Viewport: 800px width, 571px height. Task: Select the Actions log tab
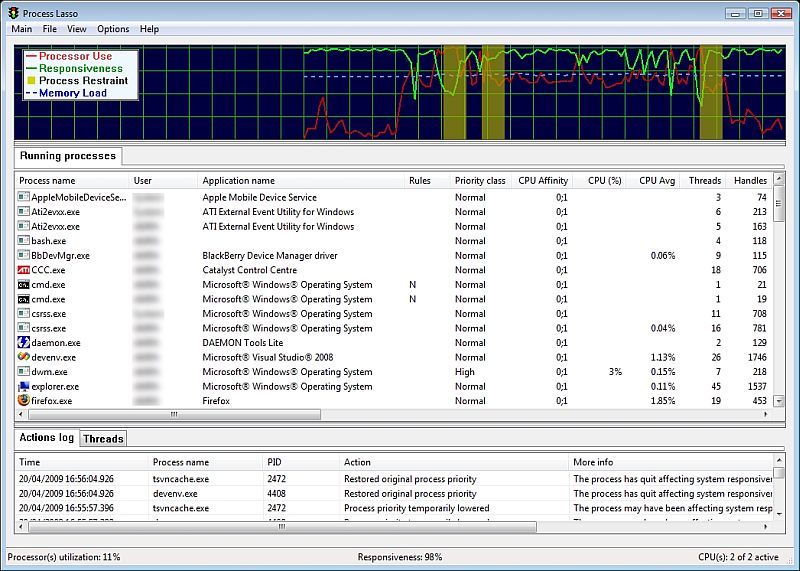47,438
